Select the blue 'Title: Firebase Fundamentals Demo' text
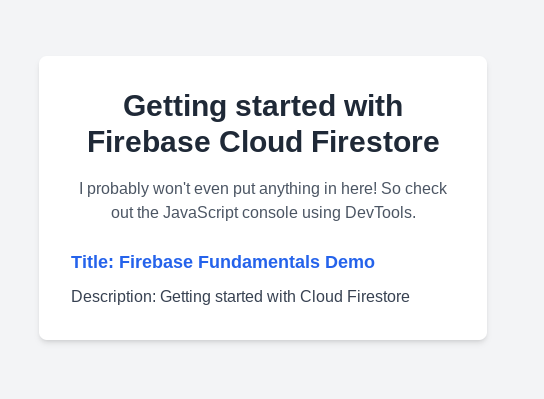 click(223, 262)
